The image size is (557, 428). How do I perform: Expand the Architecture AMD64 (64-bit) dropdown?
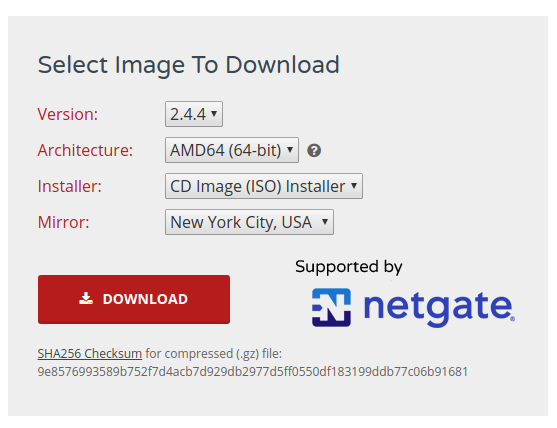pos(232,150)
